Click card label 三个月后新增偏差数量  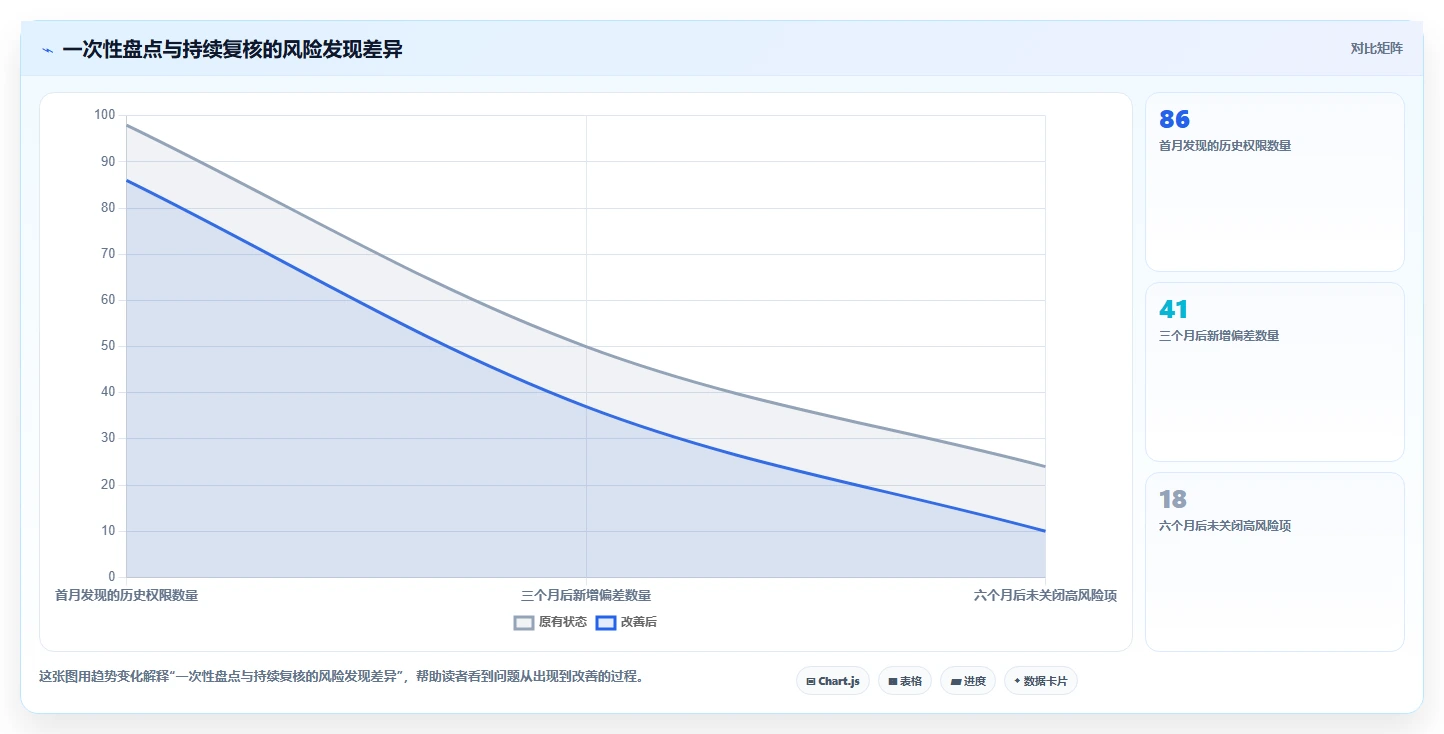(x=1219, y=336)
